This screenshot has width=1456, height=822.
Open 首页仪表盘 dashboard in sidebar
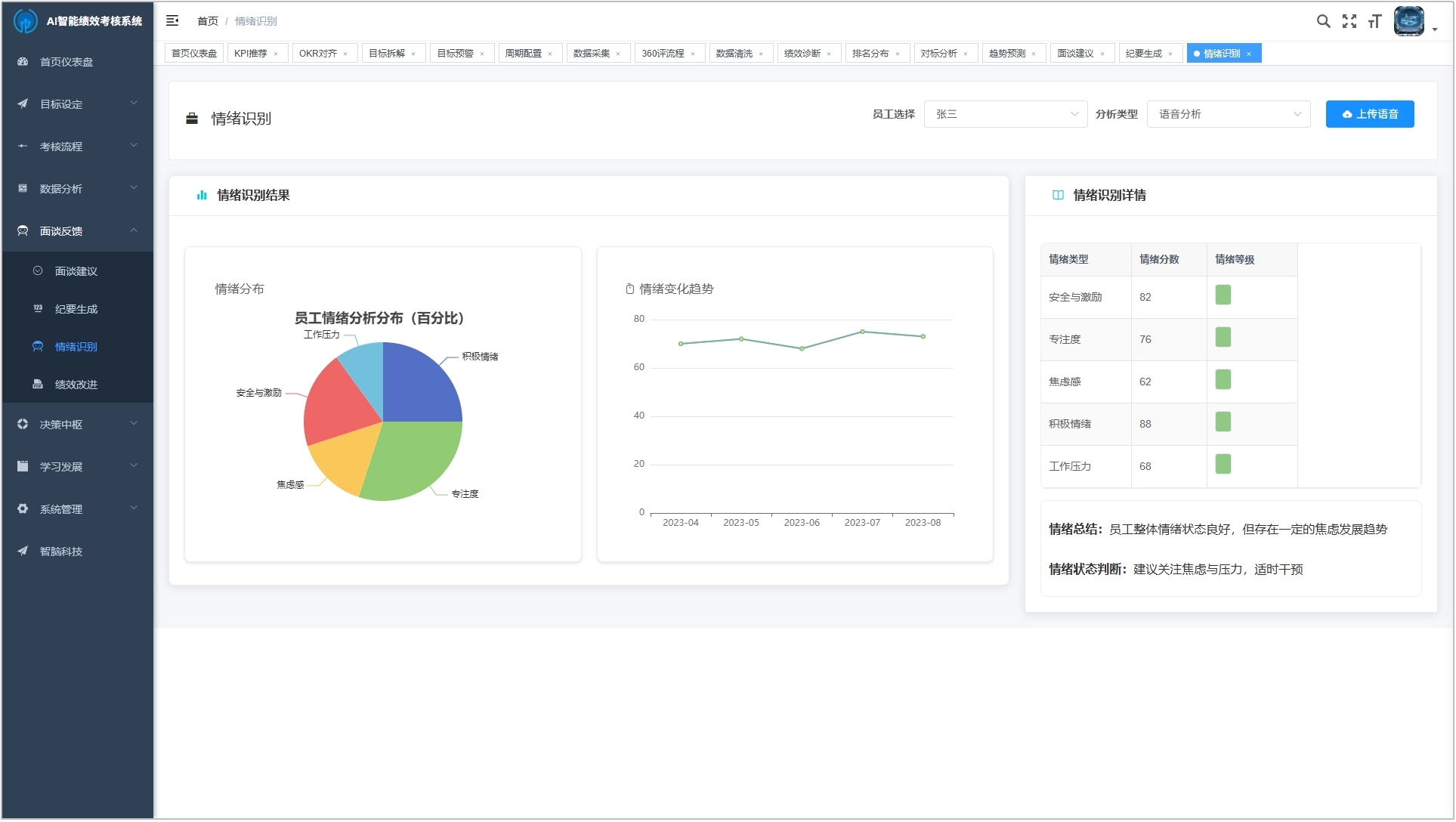pos(66,62)
